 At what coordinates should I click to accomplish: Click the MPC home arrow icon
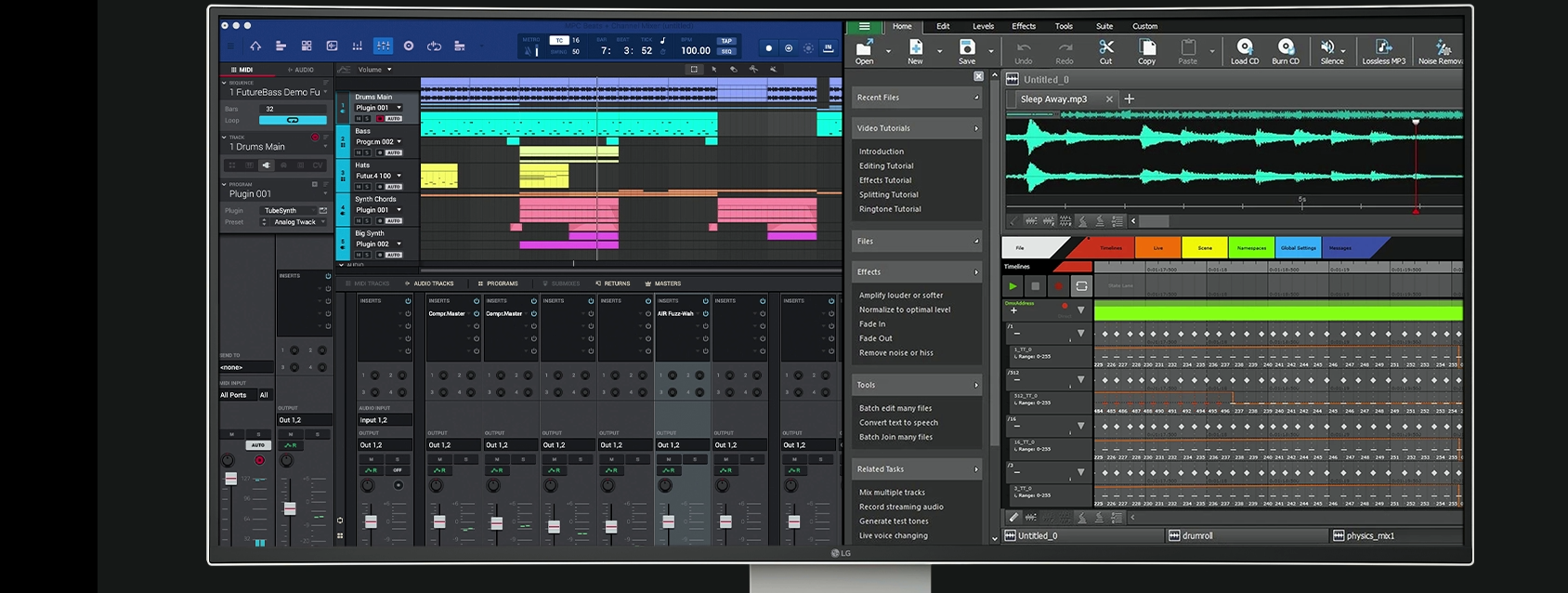click(x=255, y=46)
